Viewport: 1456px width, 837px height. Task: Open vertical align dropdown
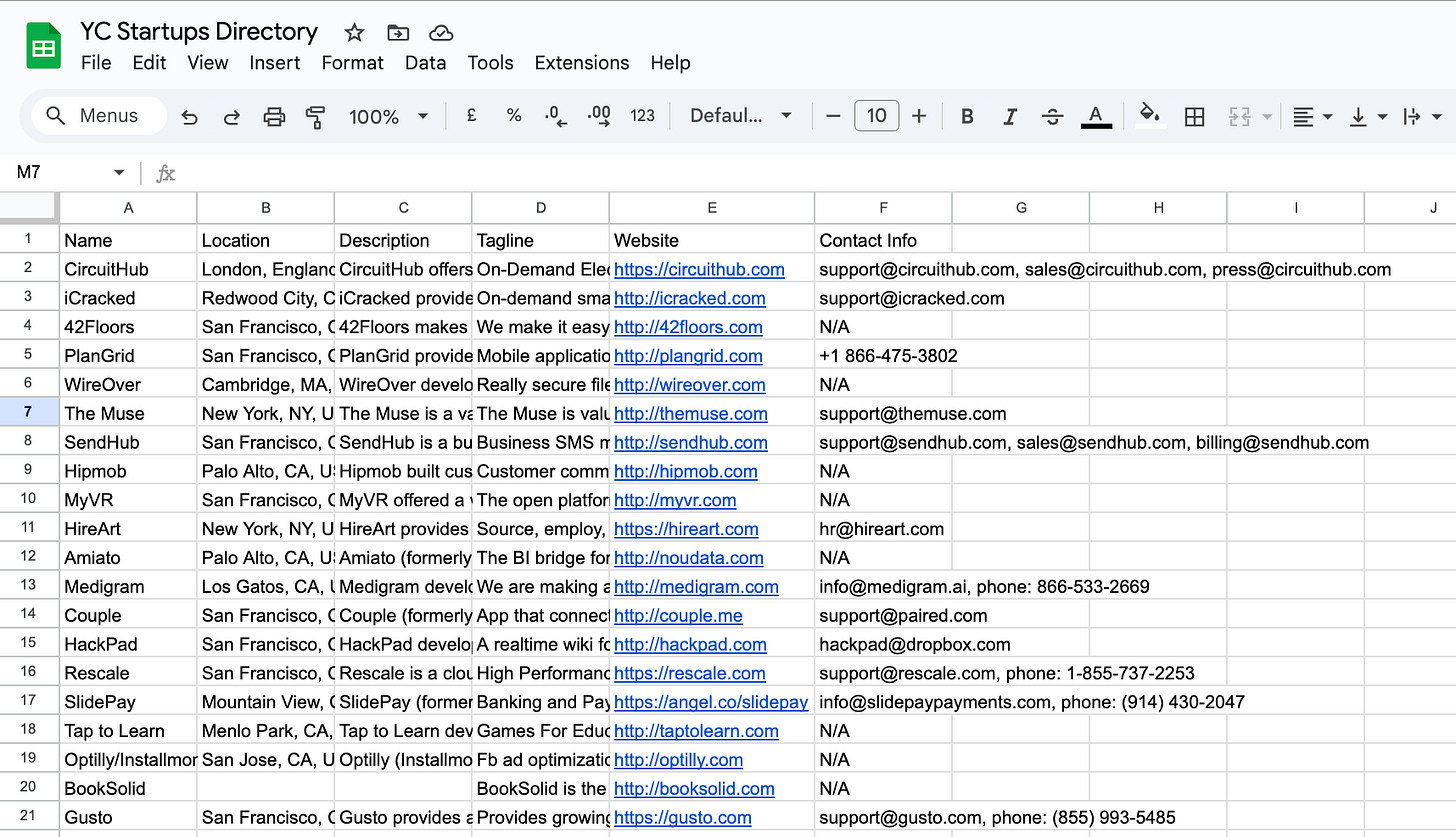point(1368,117)
